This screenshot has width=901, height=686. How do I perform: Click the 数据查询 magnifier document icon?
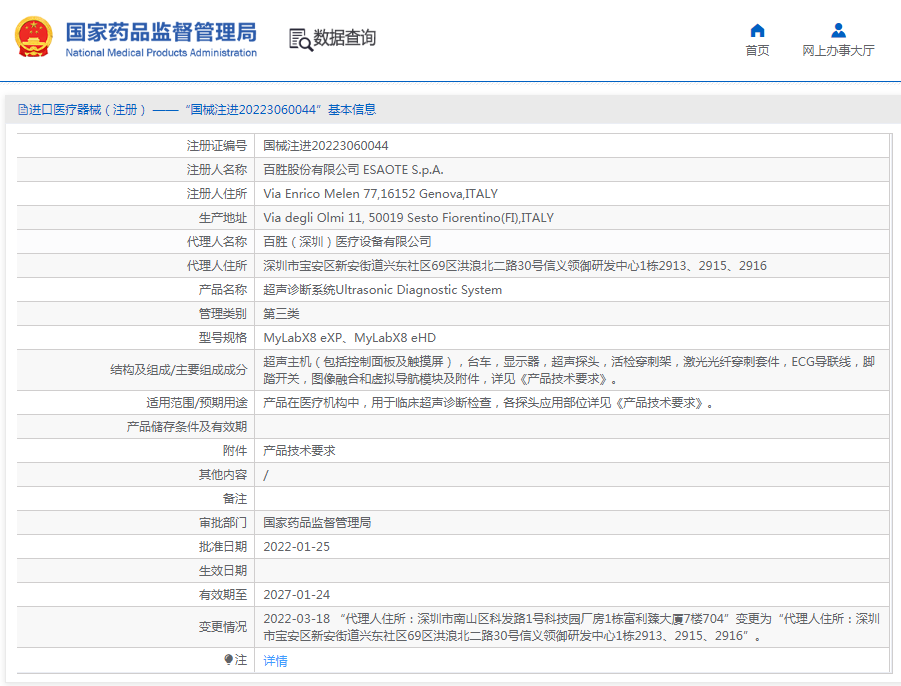tap(300, 39)
